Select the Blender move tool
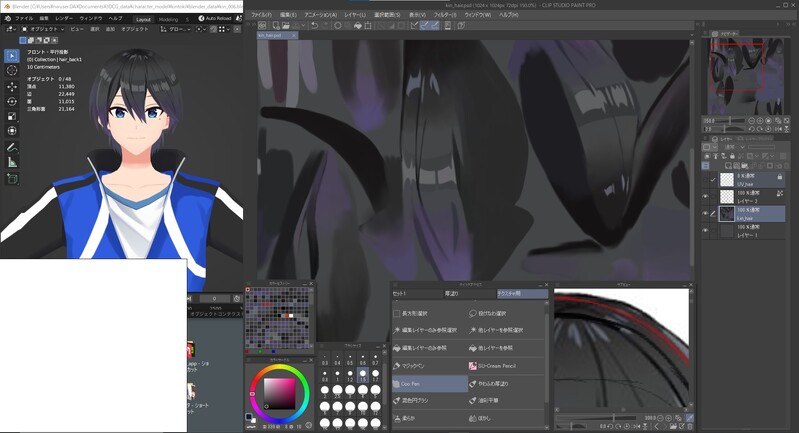Viewport: 799px width, 433px height. 12,87
